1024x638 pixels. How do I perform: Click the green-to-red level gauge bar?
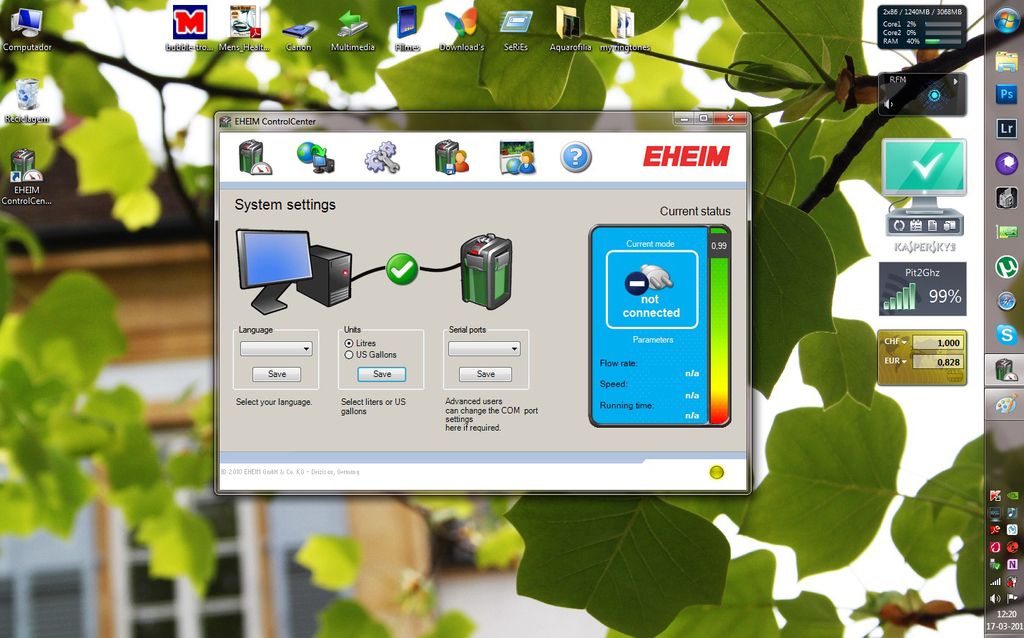[719, 335]
